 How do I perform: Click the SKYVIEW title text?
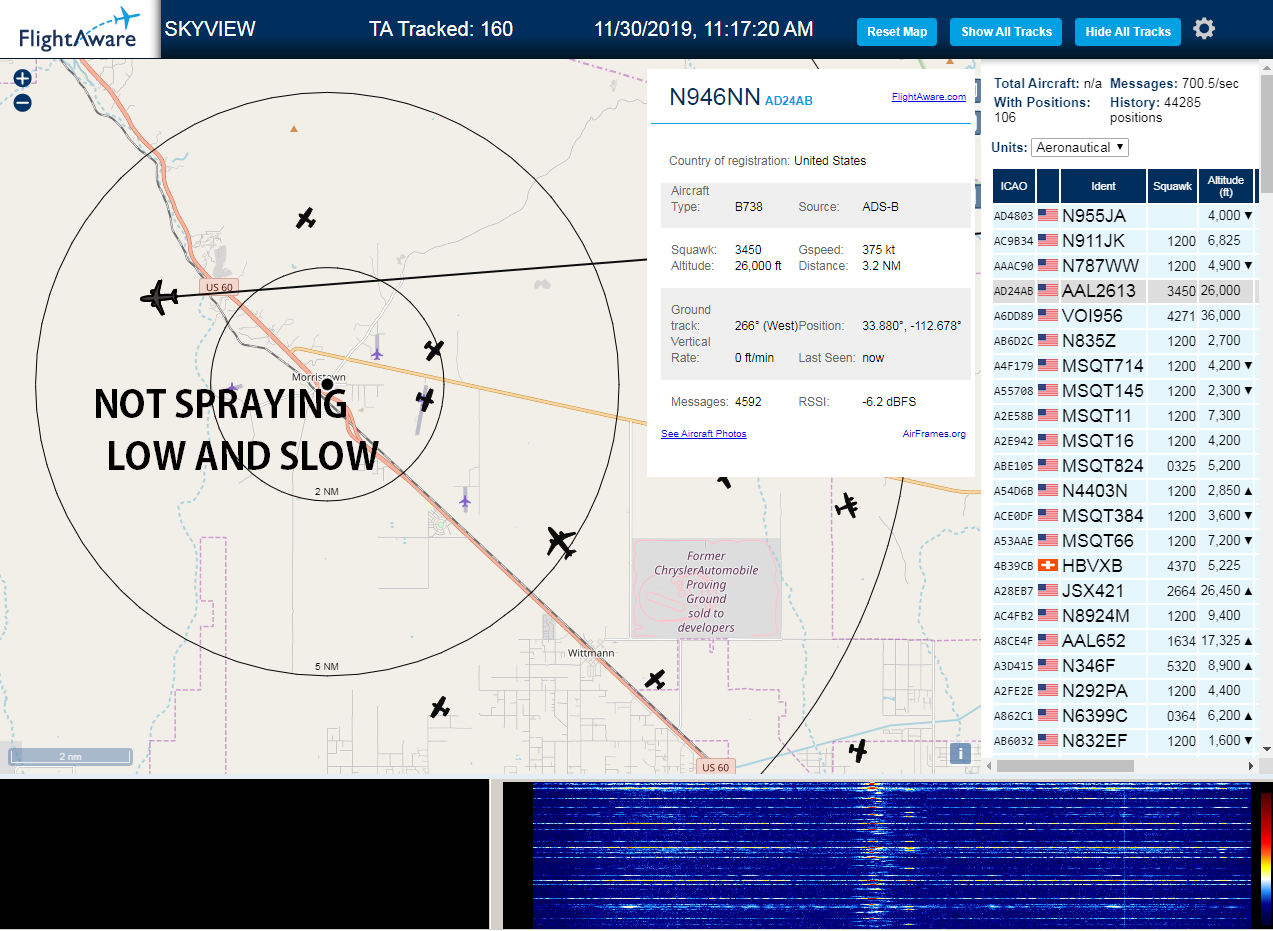[x=210, y=29]
